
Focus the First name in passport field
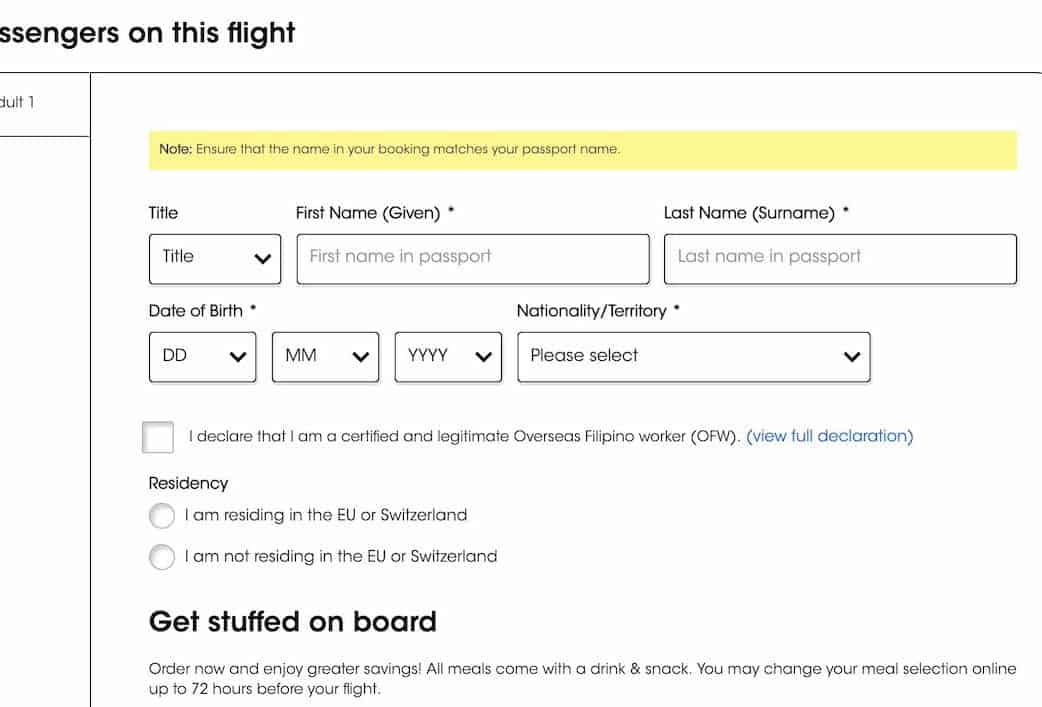pos(473,258)
